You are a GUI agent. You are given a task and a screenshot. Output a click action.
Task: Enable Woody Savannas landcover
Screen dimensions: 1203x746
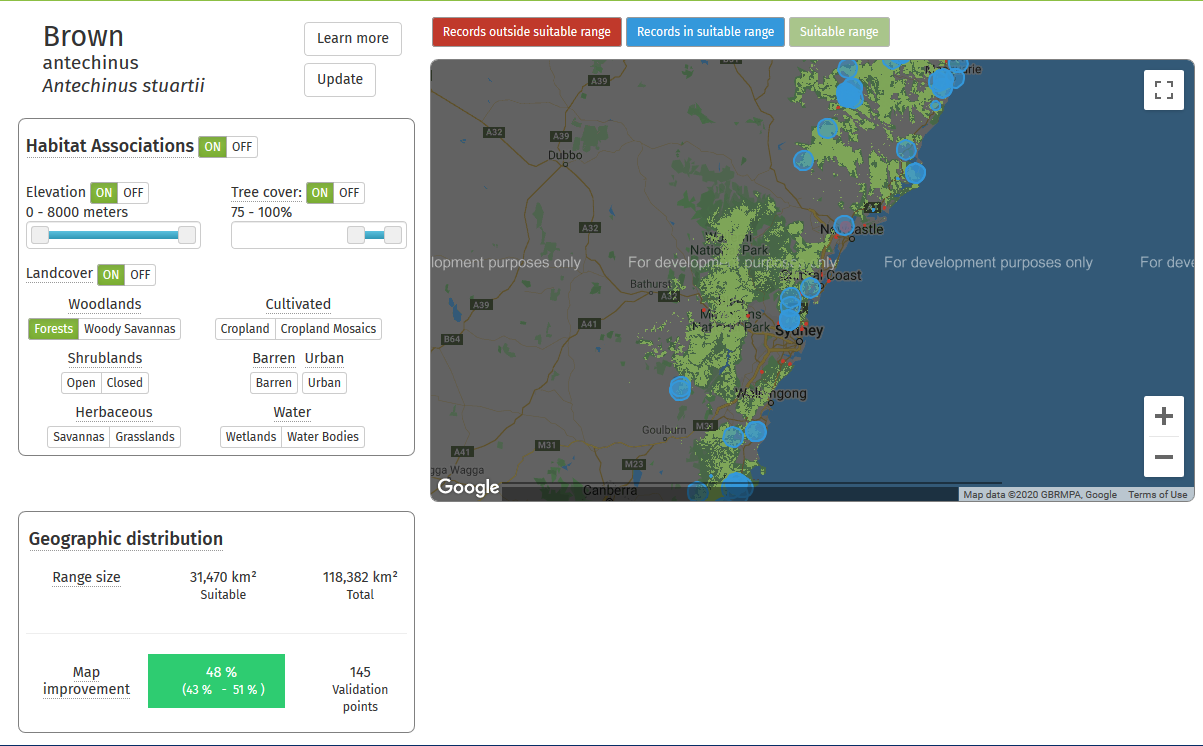tap(129, 329)
